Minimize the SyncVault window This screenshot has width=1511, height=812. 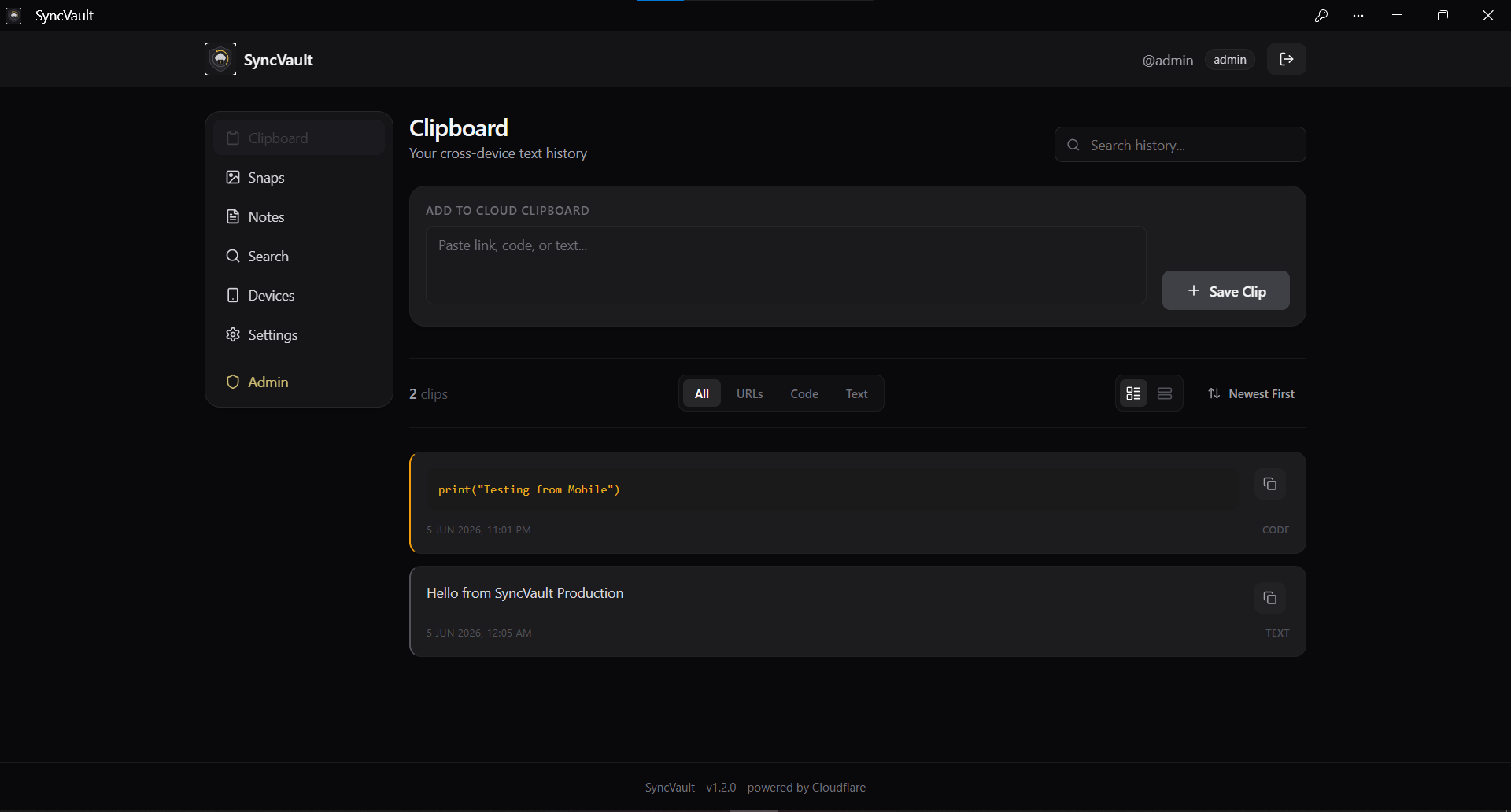[1398, 16]
